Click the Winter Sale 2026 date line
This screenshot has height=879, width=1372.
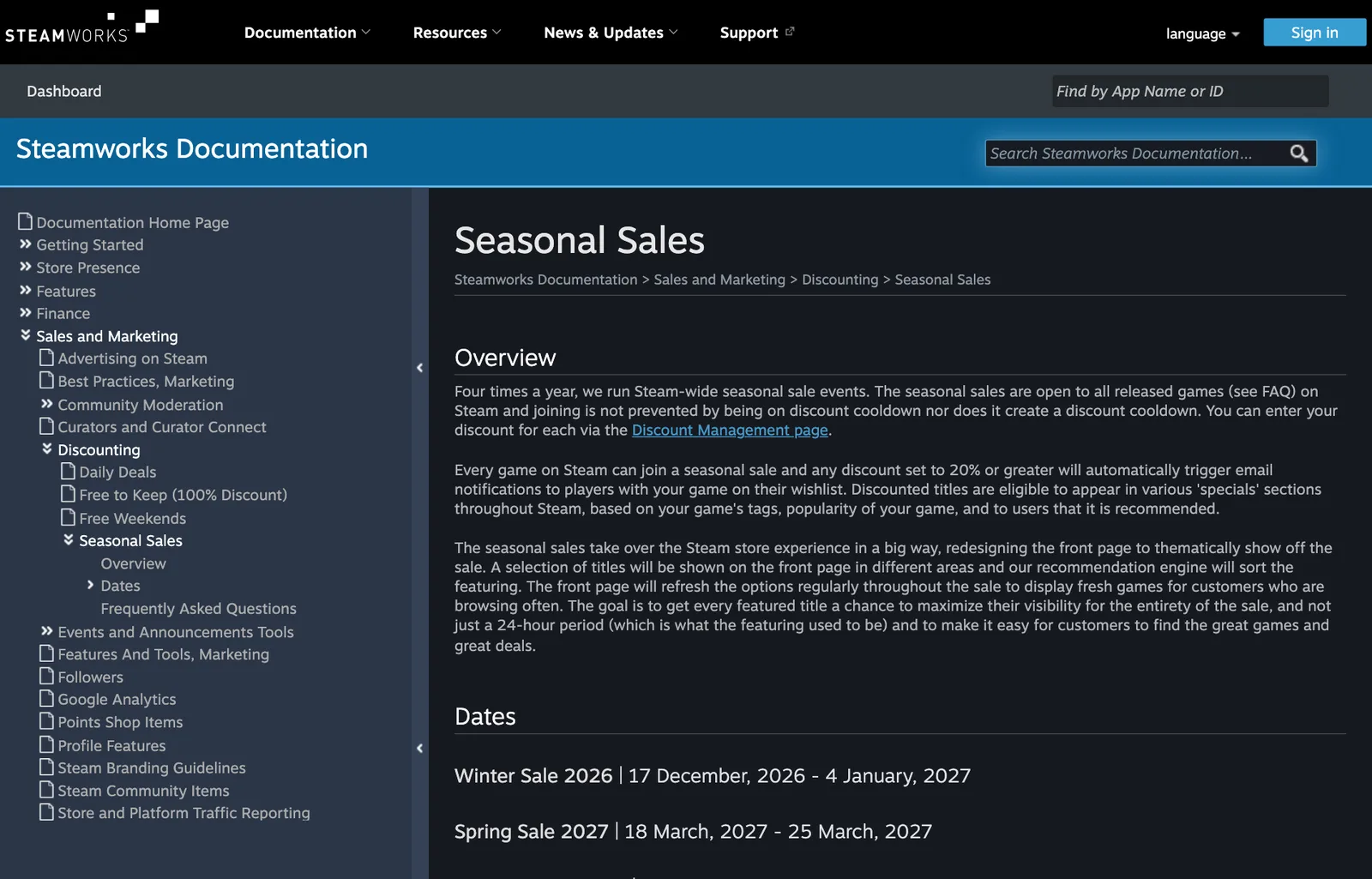coord(713,775)
